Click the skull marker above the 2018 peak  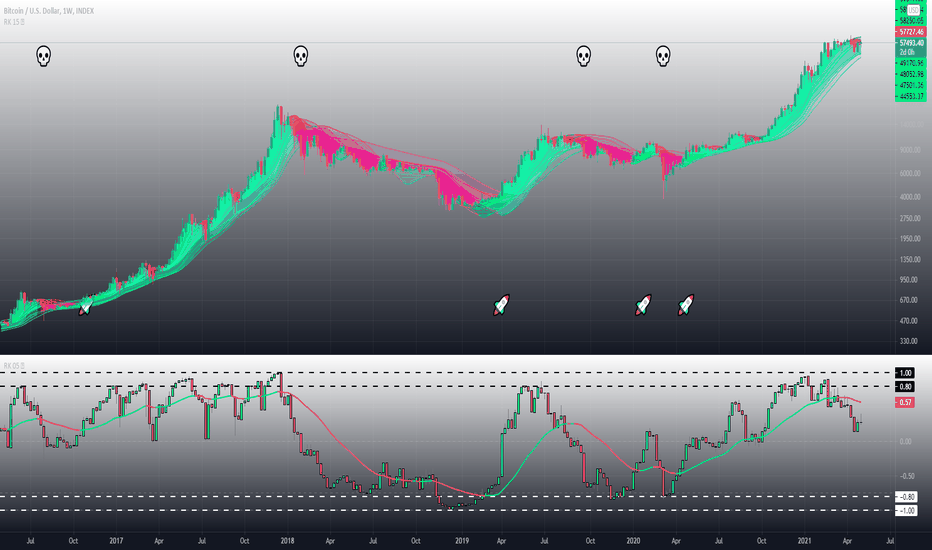301,56
